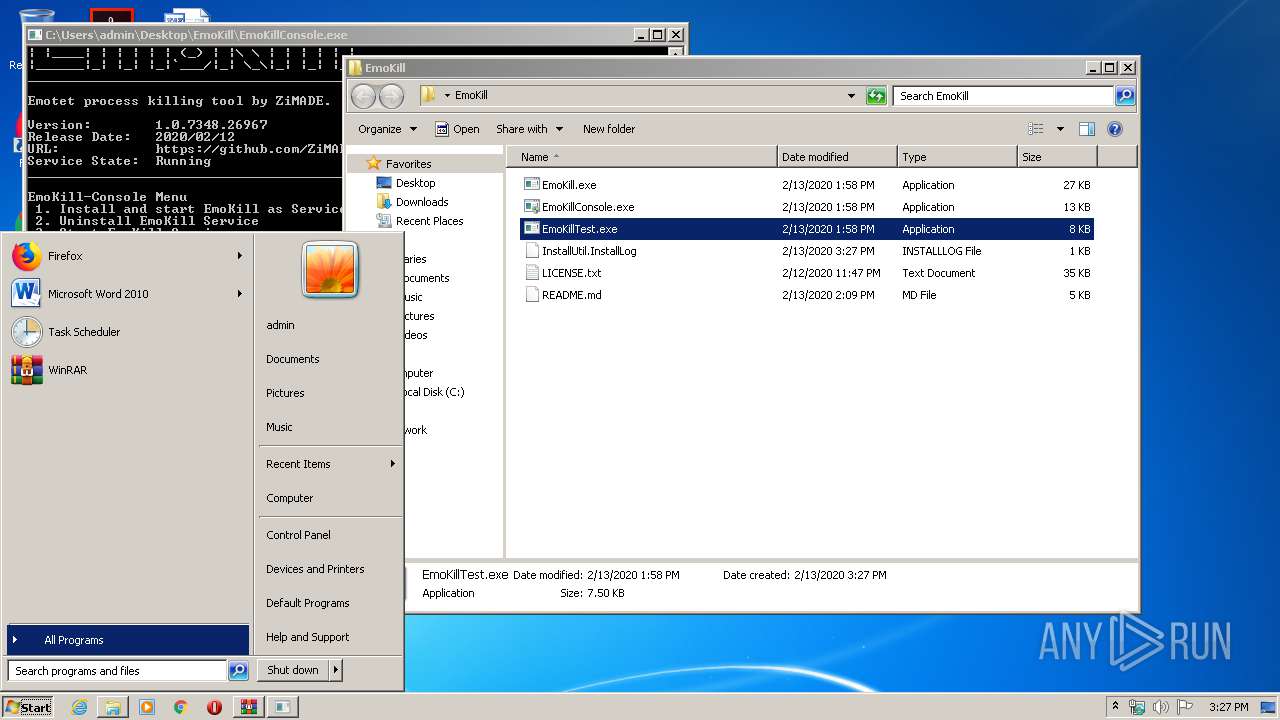Open Task Scheduler in Start menu

(126, 332)
